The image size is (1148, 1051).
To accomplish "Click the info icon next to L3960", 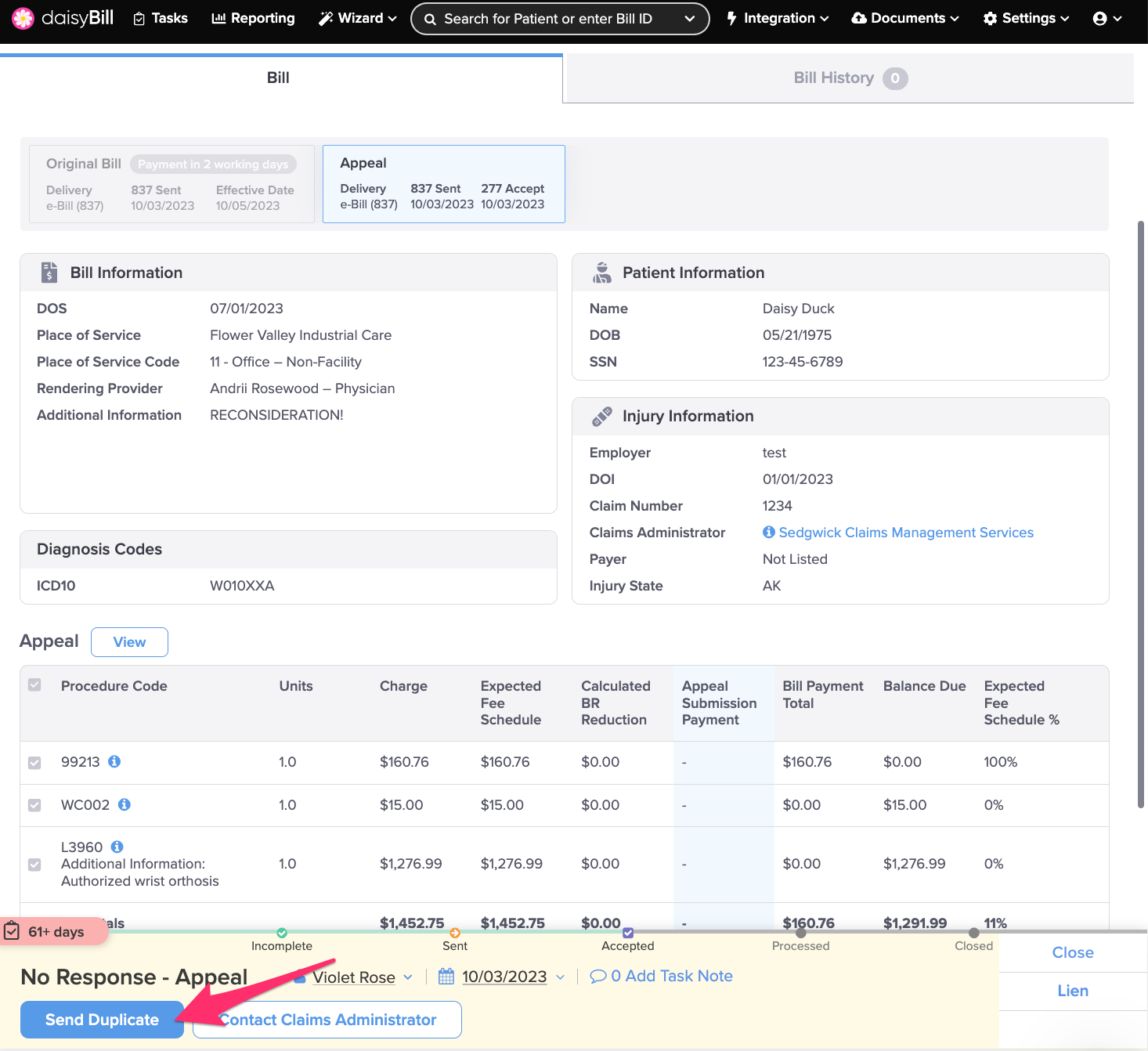I will pos(117,847).
